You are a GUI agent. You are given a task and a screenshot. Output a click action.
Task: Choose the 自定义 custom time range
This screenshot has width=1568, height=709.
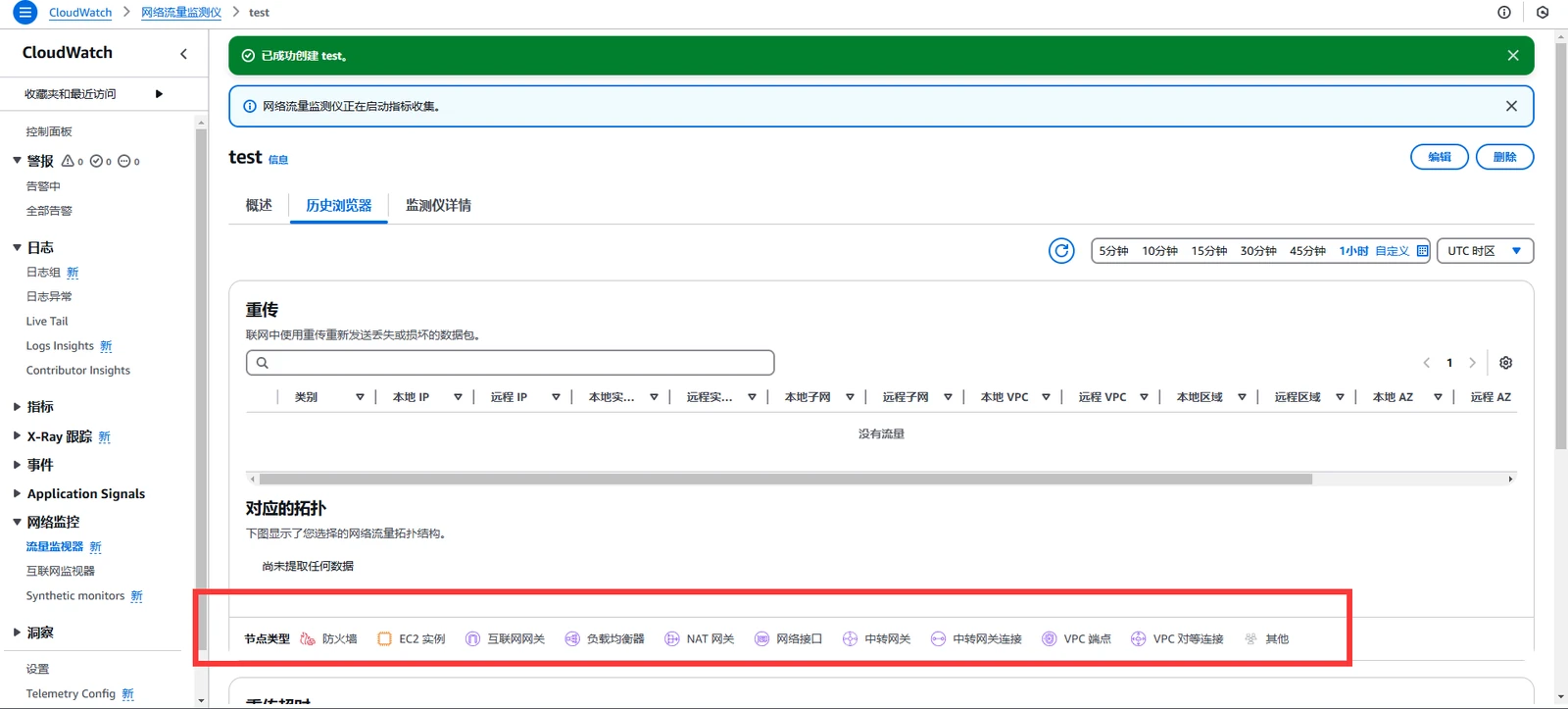point(1392,251)
